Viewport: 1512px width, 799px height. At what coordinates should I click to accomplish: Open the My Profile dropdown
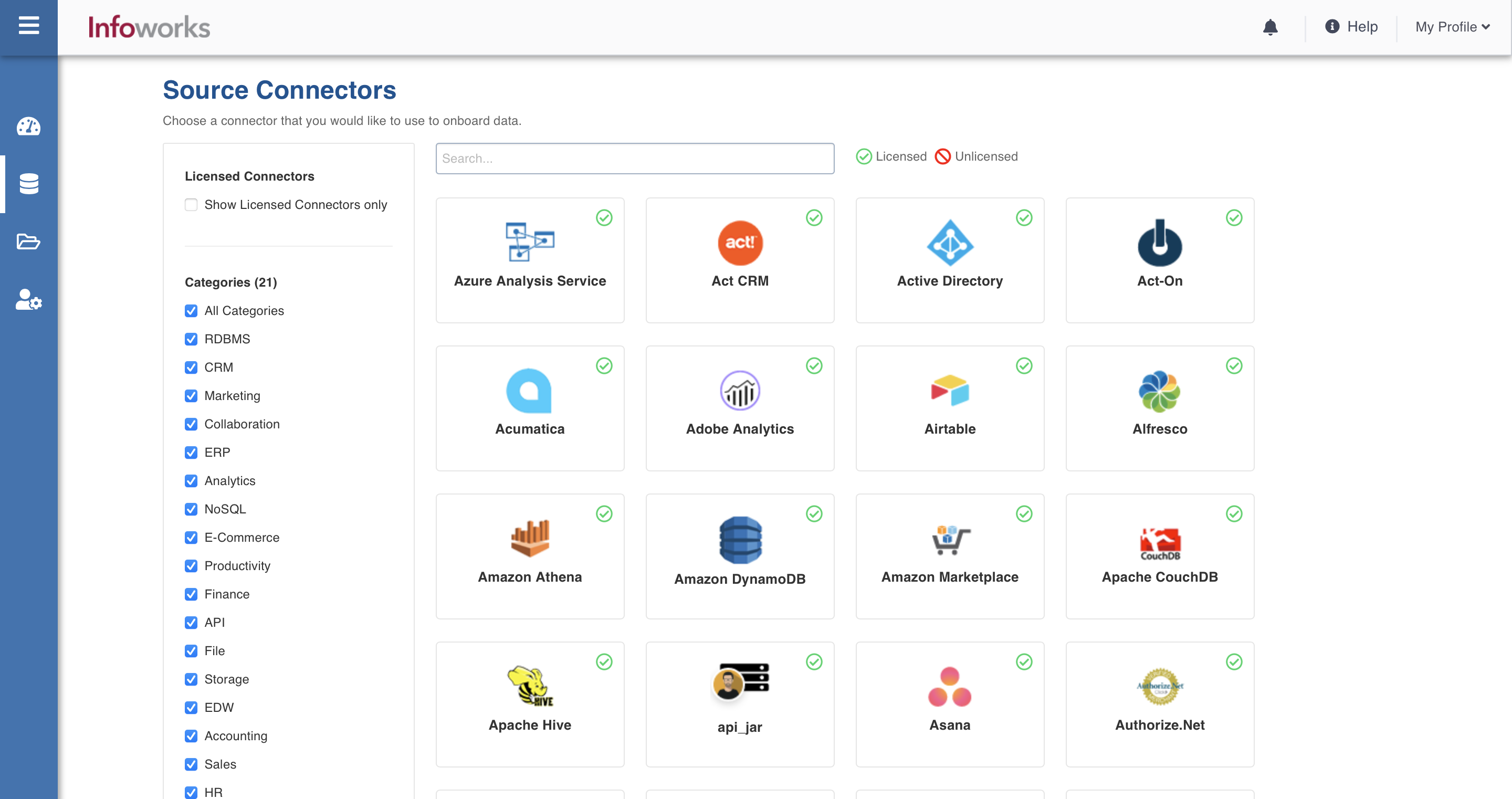(1452, 27)
